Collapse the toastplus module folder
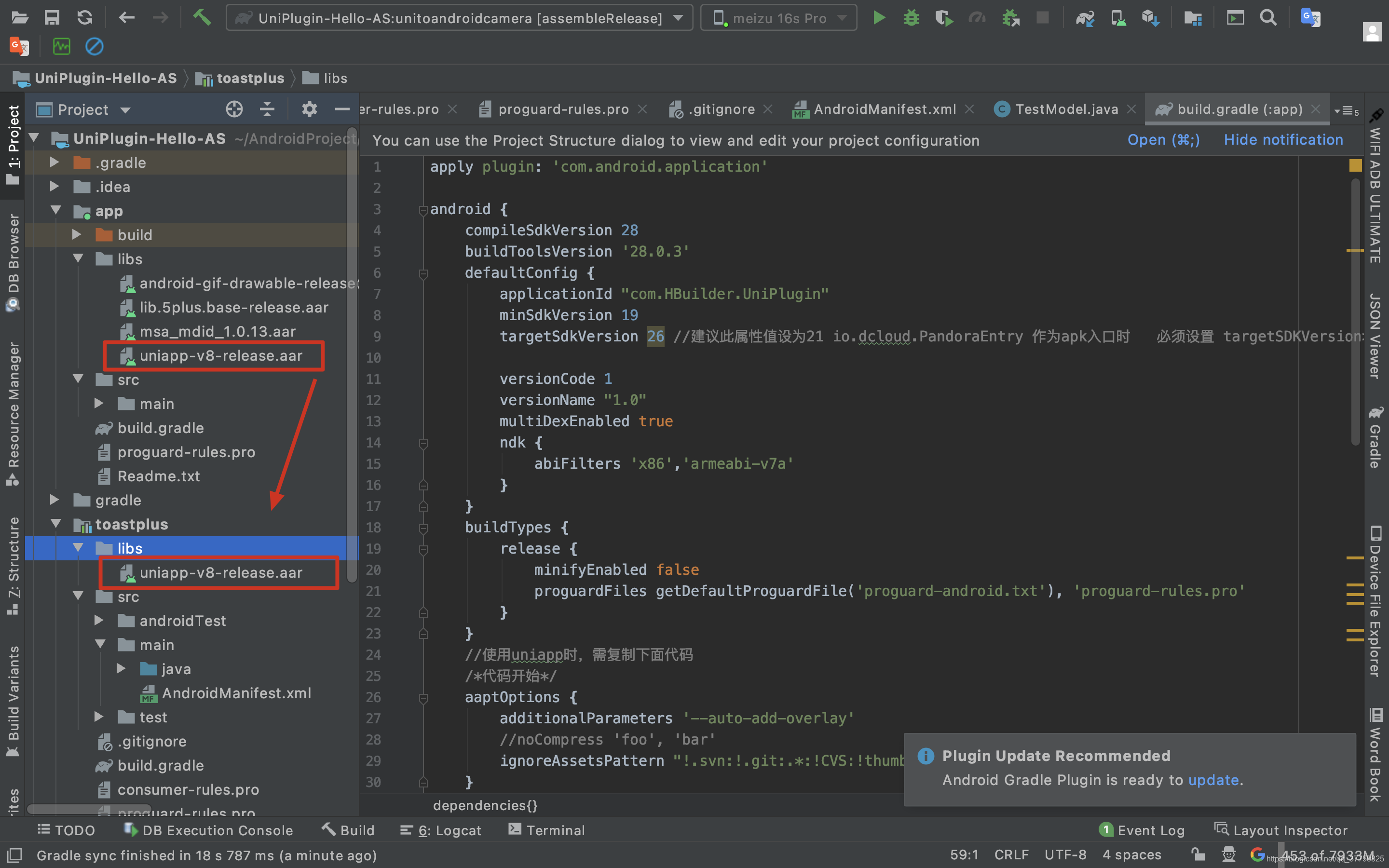Image resolution: width=1389 pixels, height=868 pixels. tap(56, 524)
